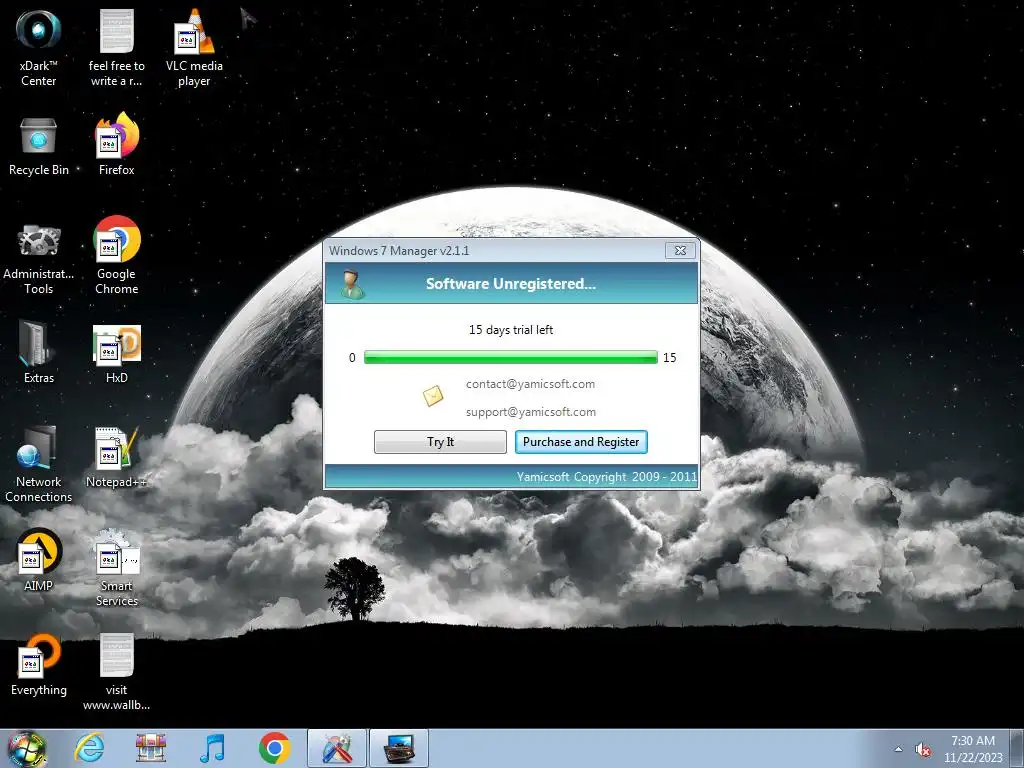Click the 'Yamicsoft Copyright 2009 - 2011' footer text
Viewport: 1024px width, 768px height.
tap(607, 477)
